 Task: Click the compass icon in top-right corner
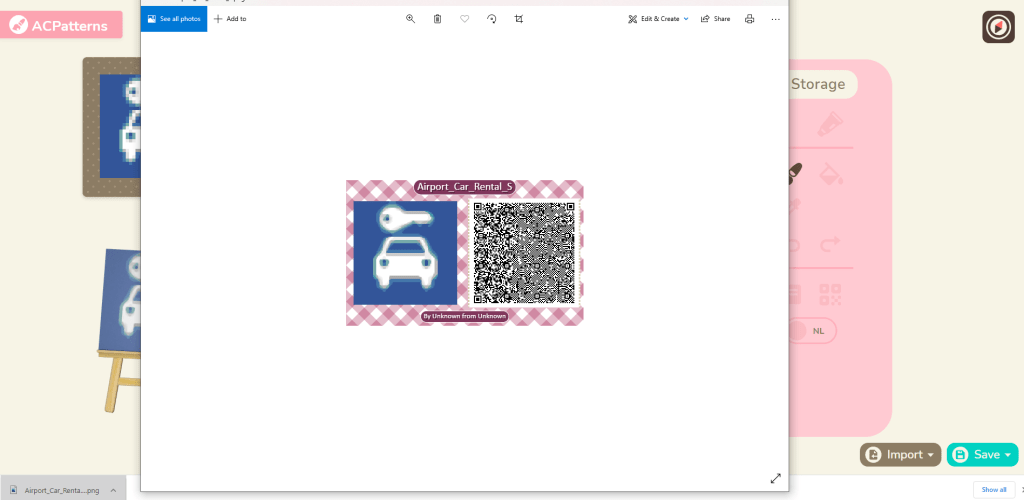(x=998, y=27)
